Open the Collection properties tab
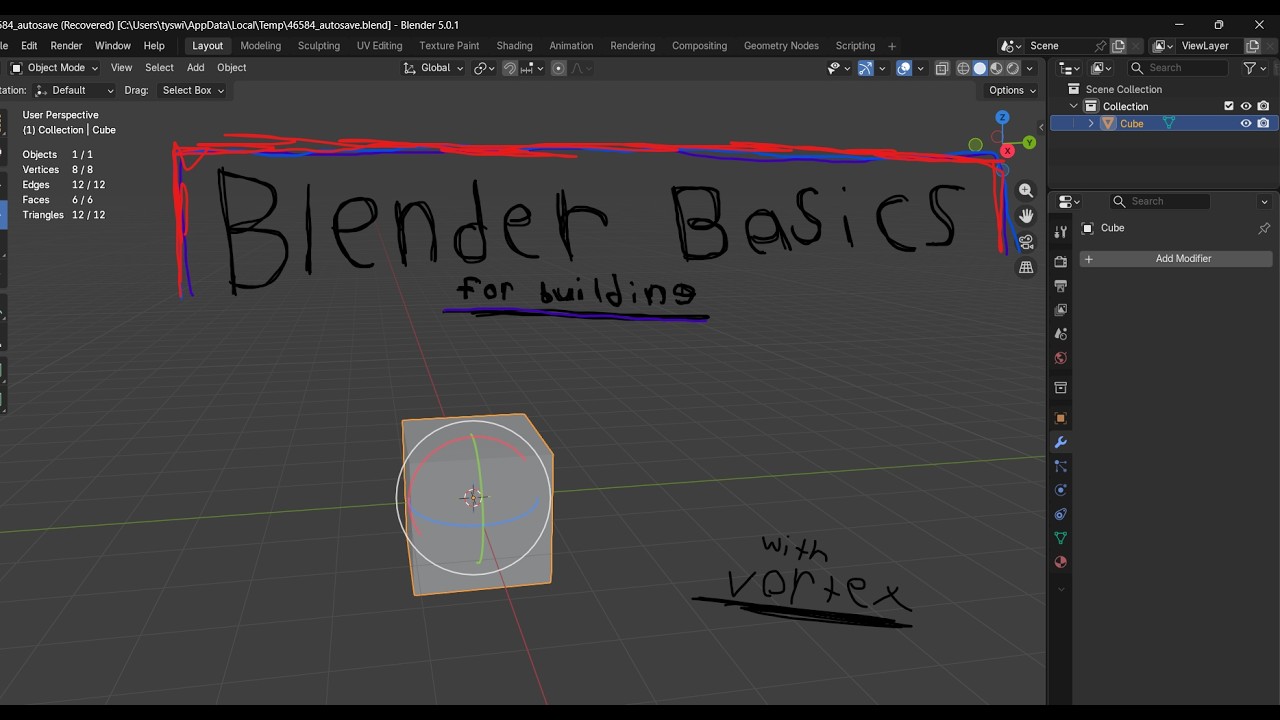 pos(1061,388)
